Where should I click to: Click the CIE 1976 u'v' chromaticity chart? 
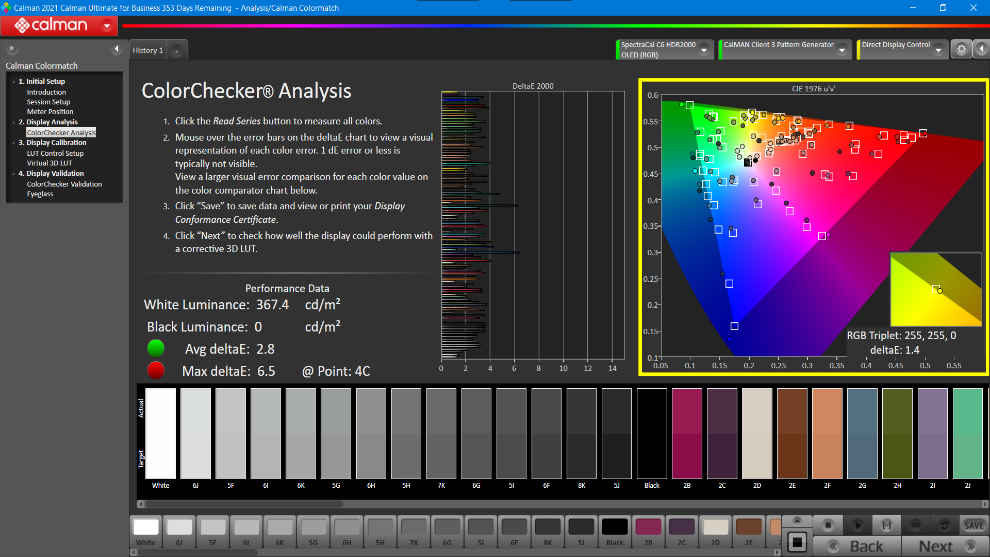pyautogui.click(x=813, y=227)
